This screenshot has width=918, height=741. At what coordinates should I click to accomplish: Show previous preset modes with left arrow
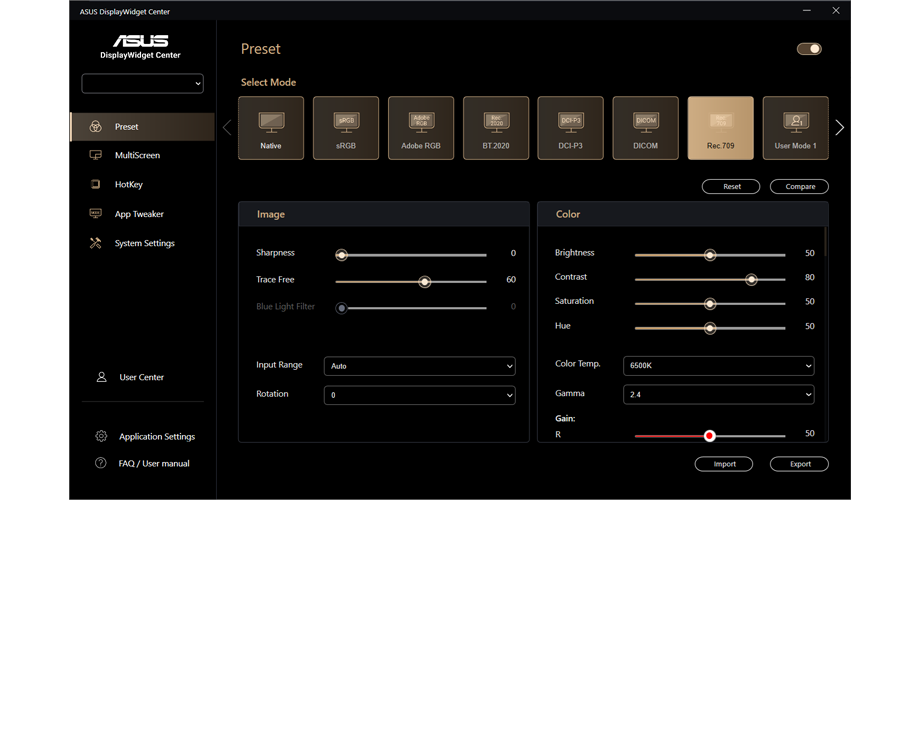coord(227,128)
